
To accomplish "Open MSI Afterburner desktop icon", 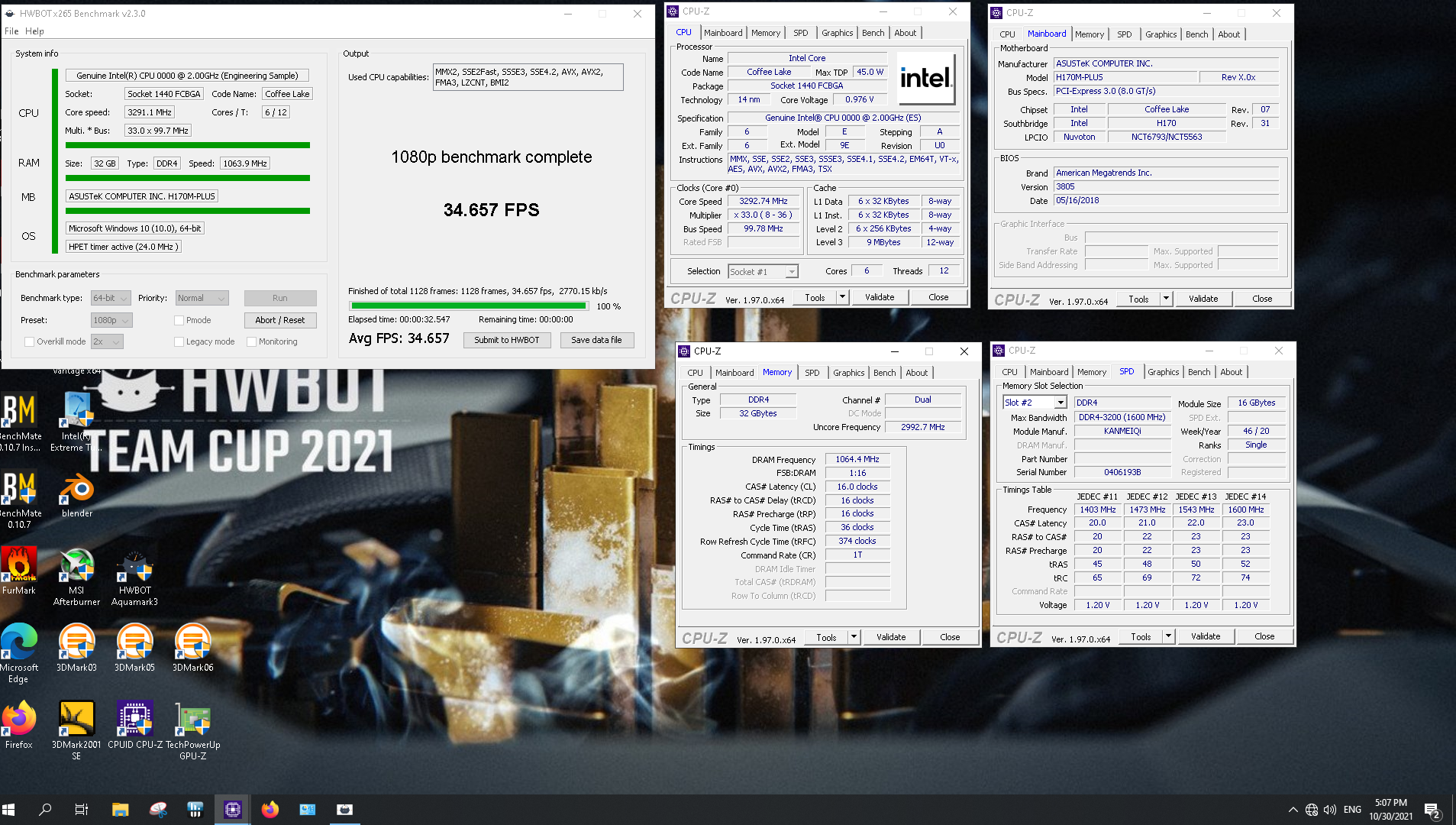I will [x=76, y=577].
